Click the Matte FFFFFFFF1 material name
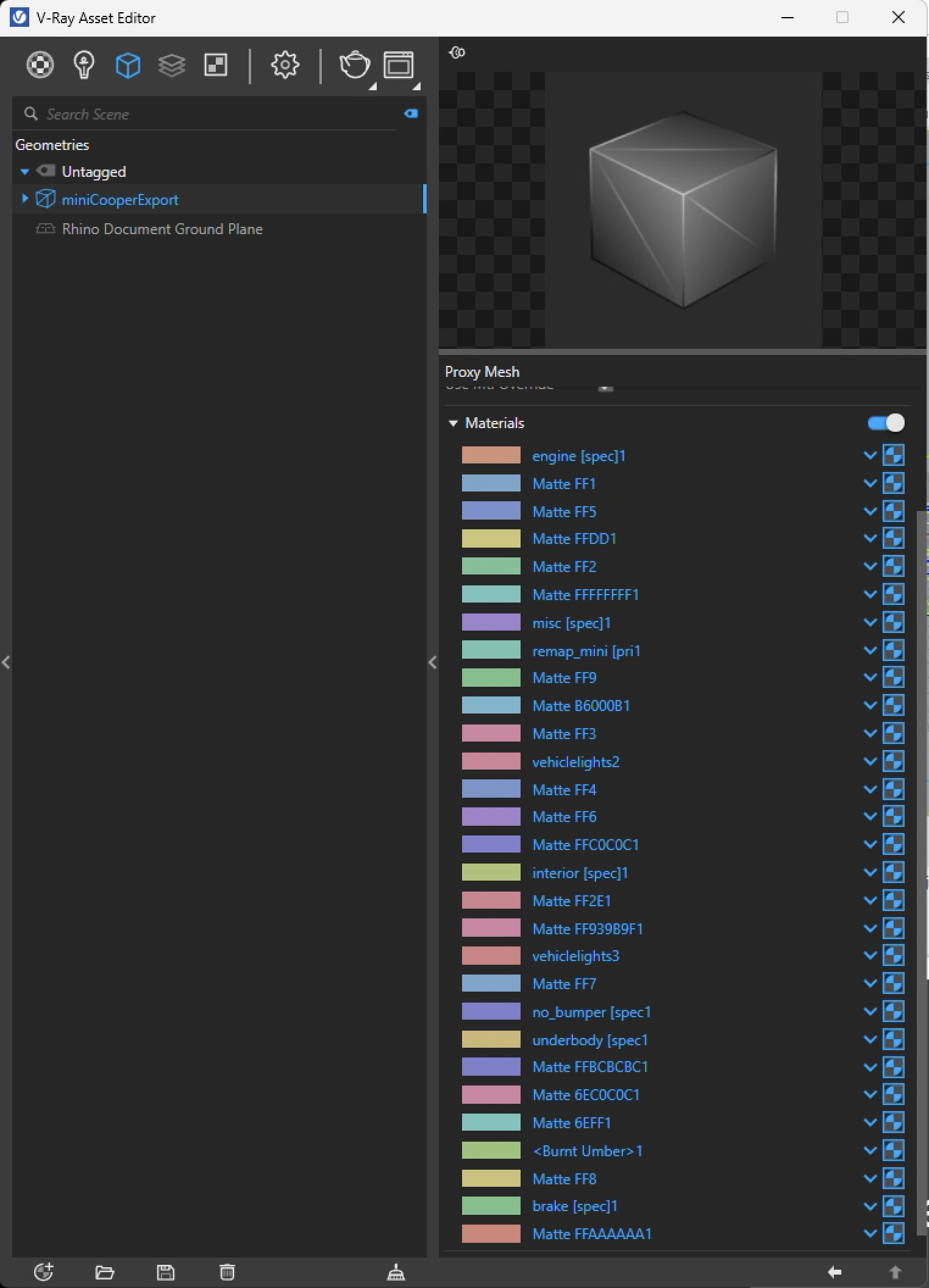The height and width of the screenshot is (1288, 929). 585,595
